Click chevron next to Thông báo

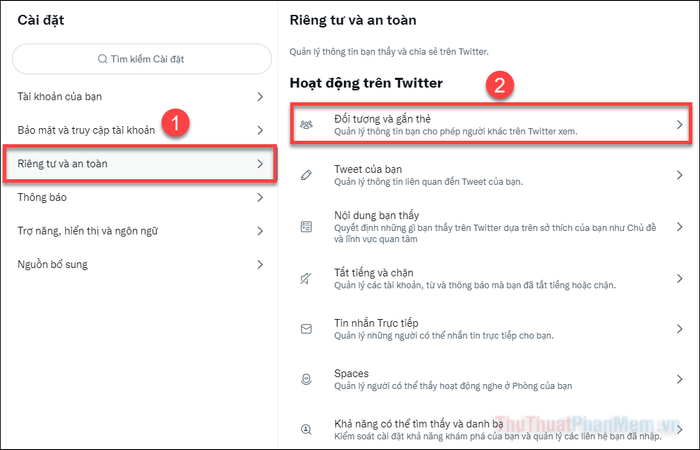click(260, 197)
